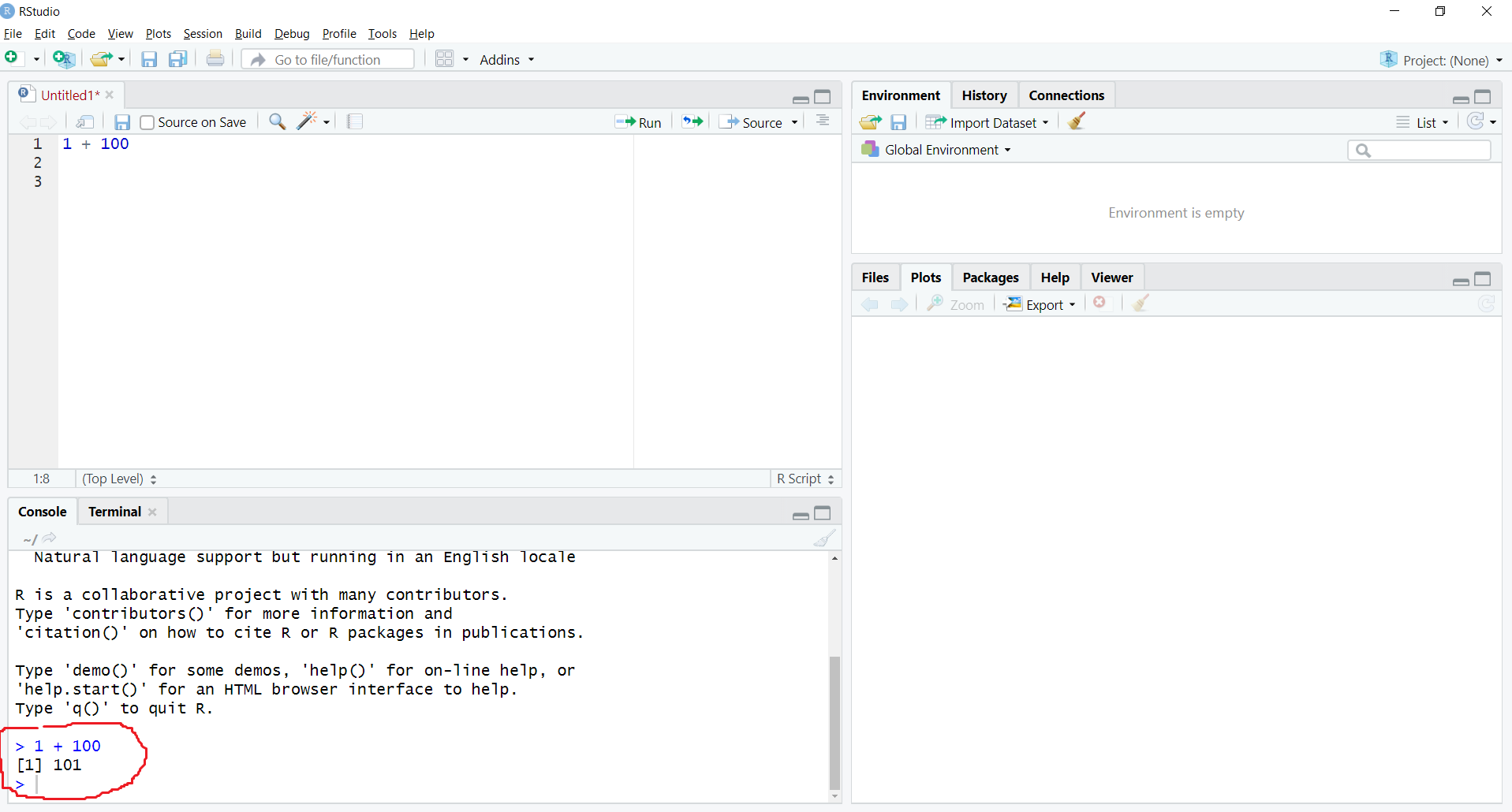Screen dimensions: 1512x812
Task: Expand Source button options arrow
Action: coord(795,122)
